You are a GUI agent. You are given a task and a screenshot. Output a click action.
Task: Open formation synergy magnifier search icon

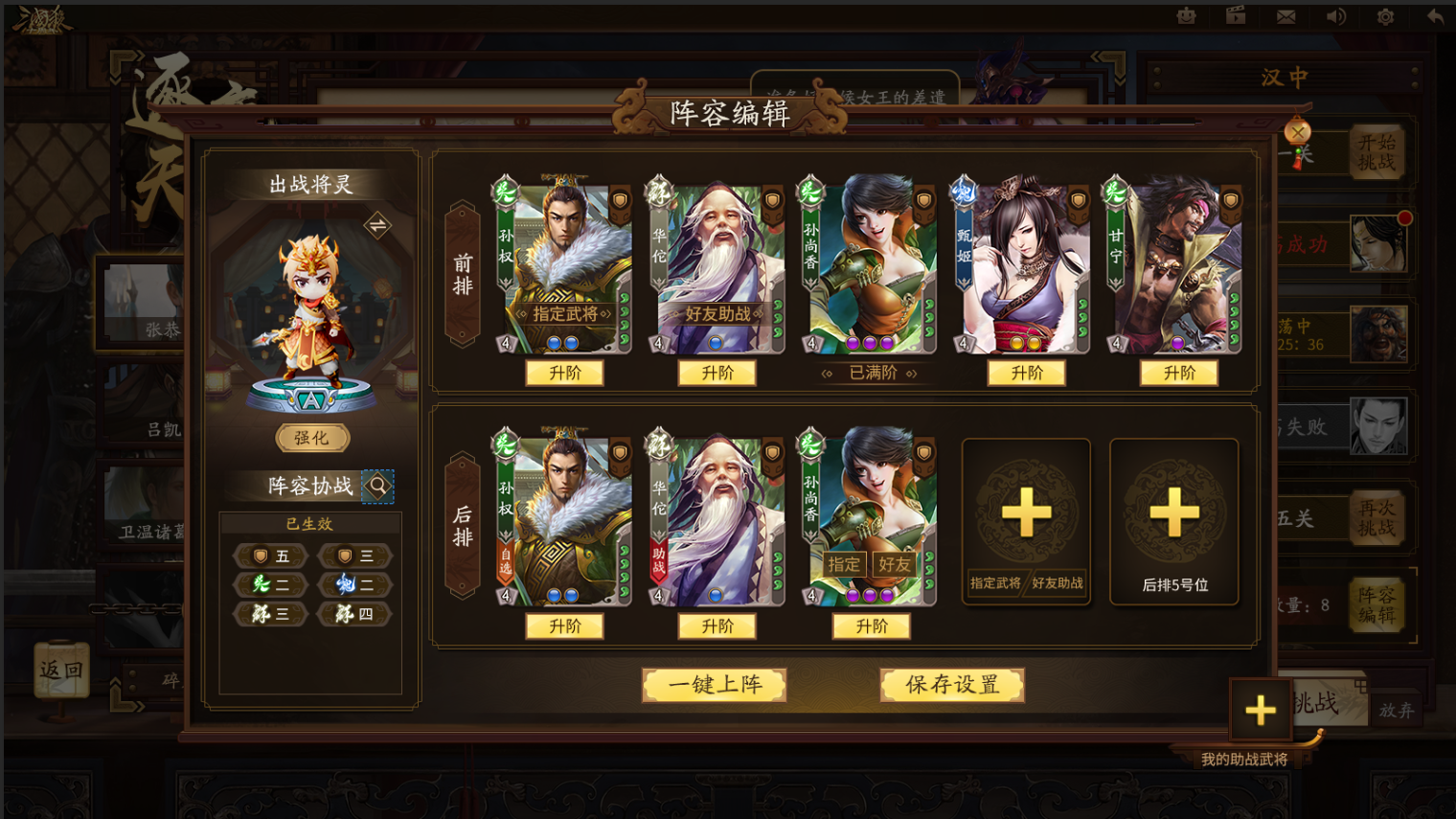[378, 486]
